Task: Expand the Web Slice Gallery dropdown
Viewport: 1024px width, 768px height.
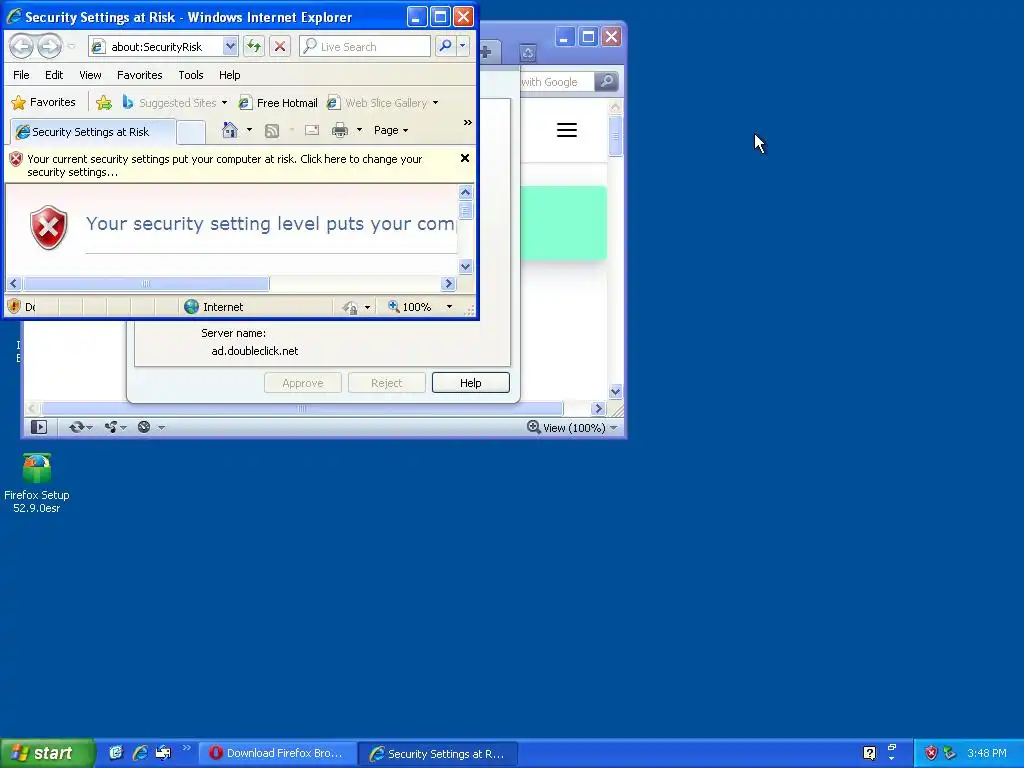Action: point(435,103)
